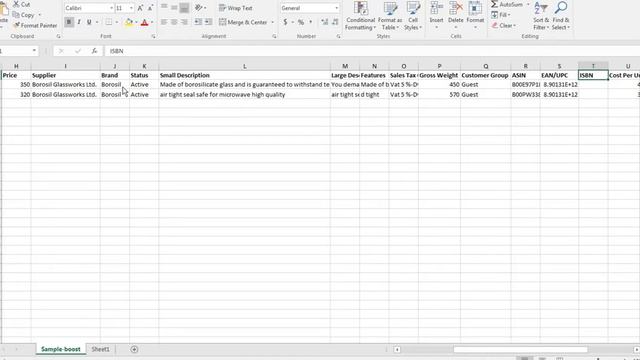Align text right
The image size is (640, 360).
pyautogui.click(x=184, y=22)
